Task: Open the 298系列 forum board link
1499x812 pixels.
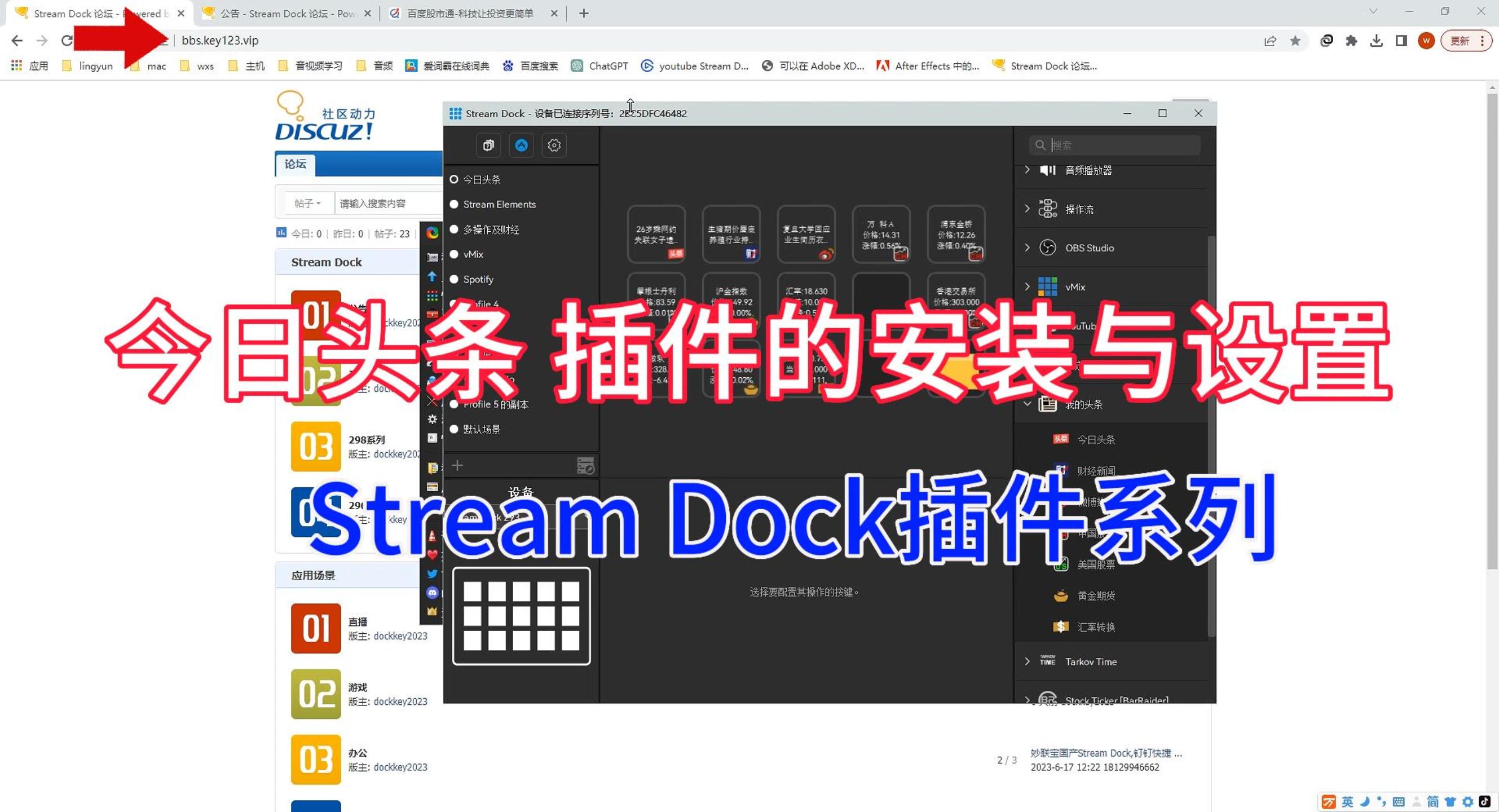Action: (x=367, y=440)
